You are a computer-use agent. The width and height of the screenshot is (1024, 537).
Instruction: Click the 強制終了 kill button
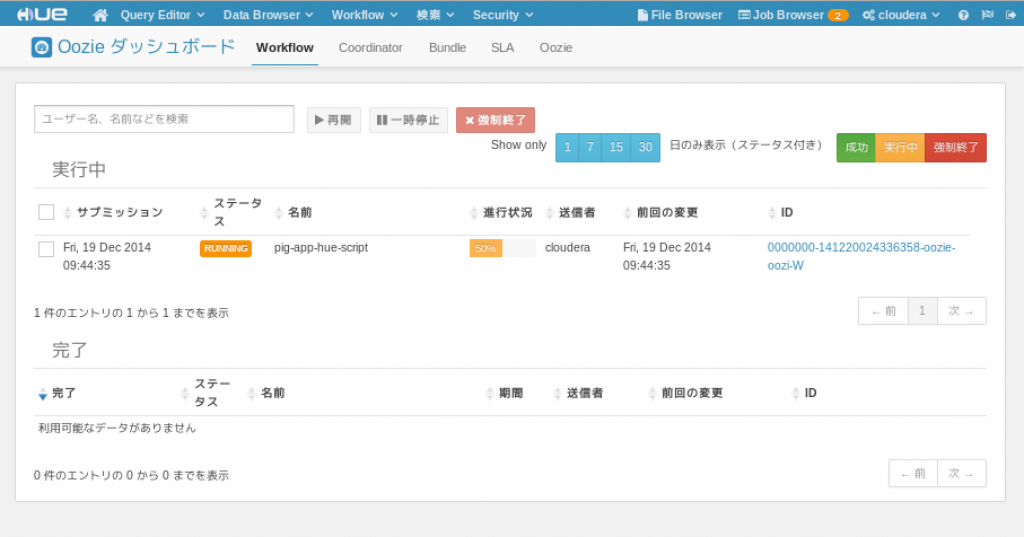(495, 120)
